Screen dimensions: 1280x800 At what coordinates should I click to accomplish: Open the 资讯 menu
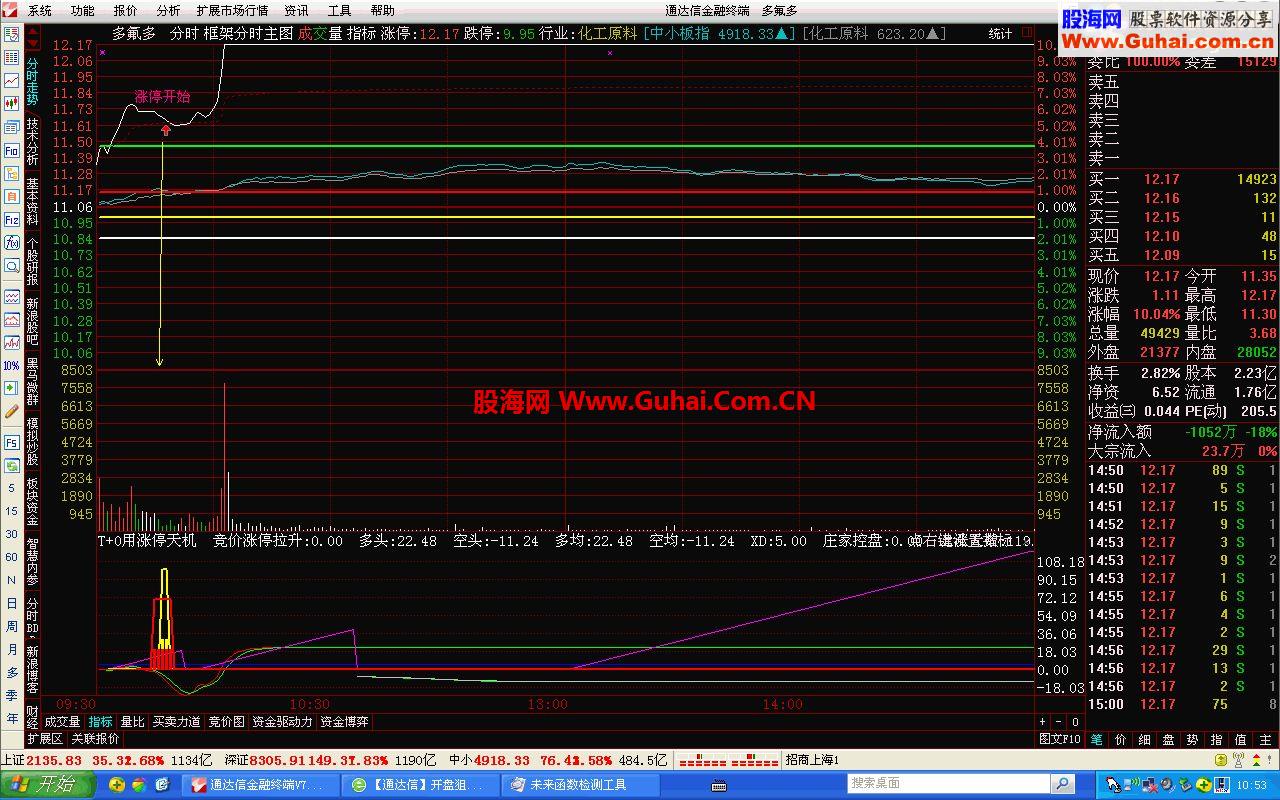coord(297,11)
